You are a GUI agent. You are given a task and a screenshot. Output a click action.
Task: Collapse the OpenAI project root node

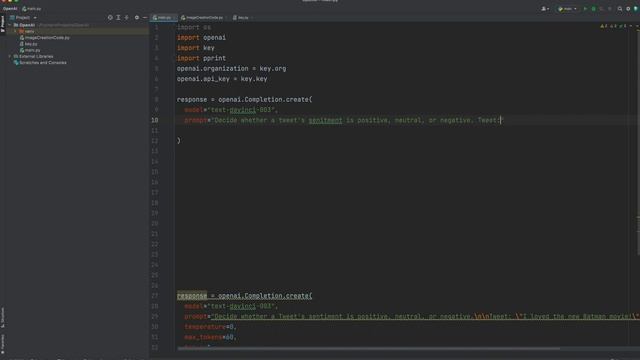[x=10, y=25]
